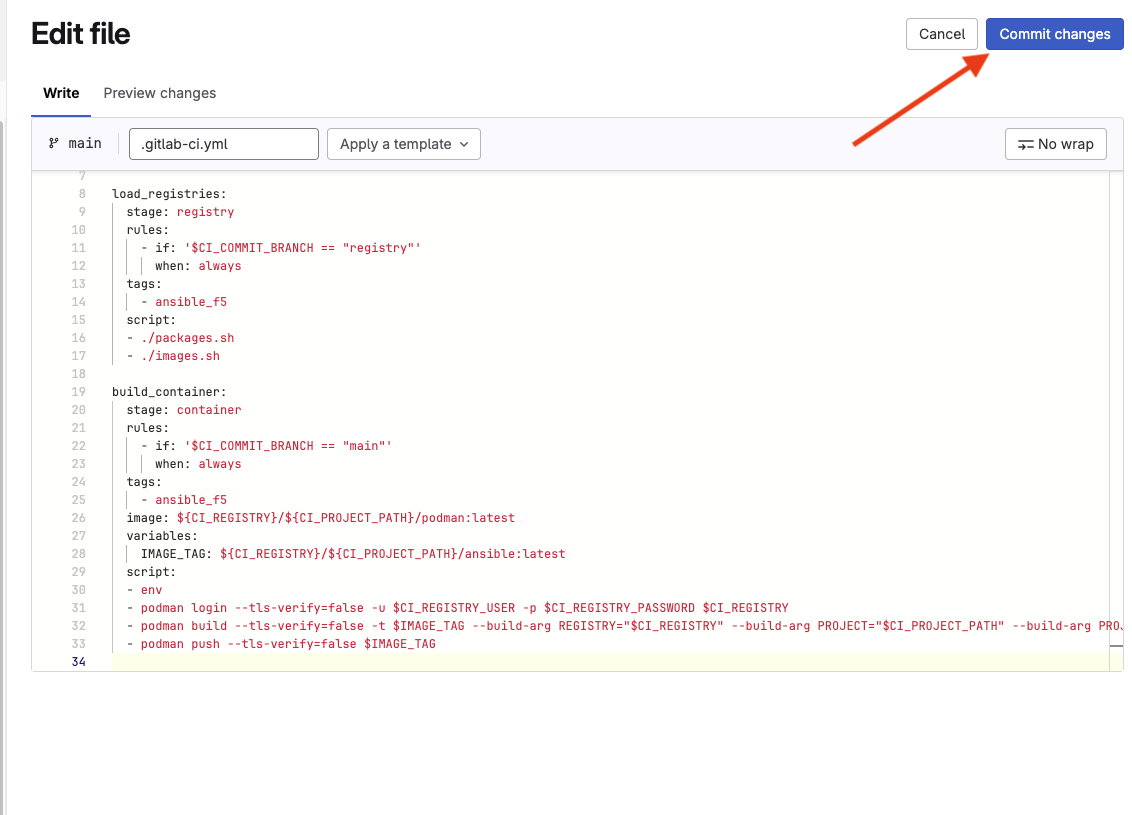Click the podman login command line
The image size is (1132, 815).
458,608
